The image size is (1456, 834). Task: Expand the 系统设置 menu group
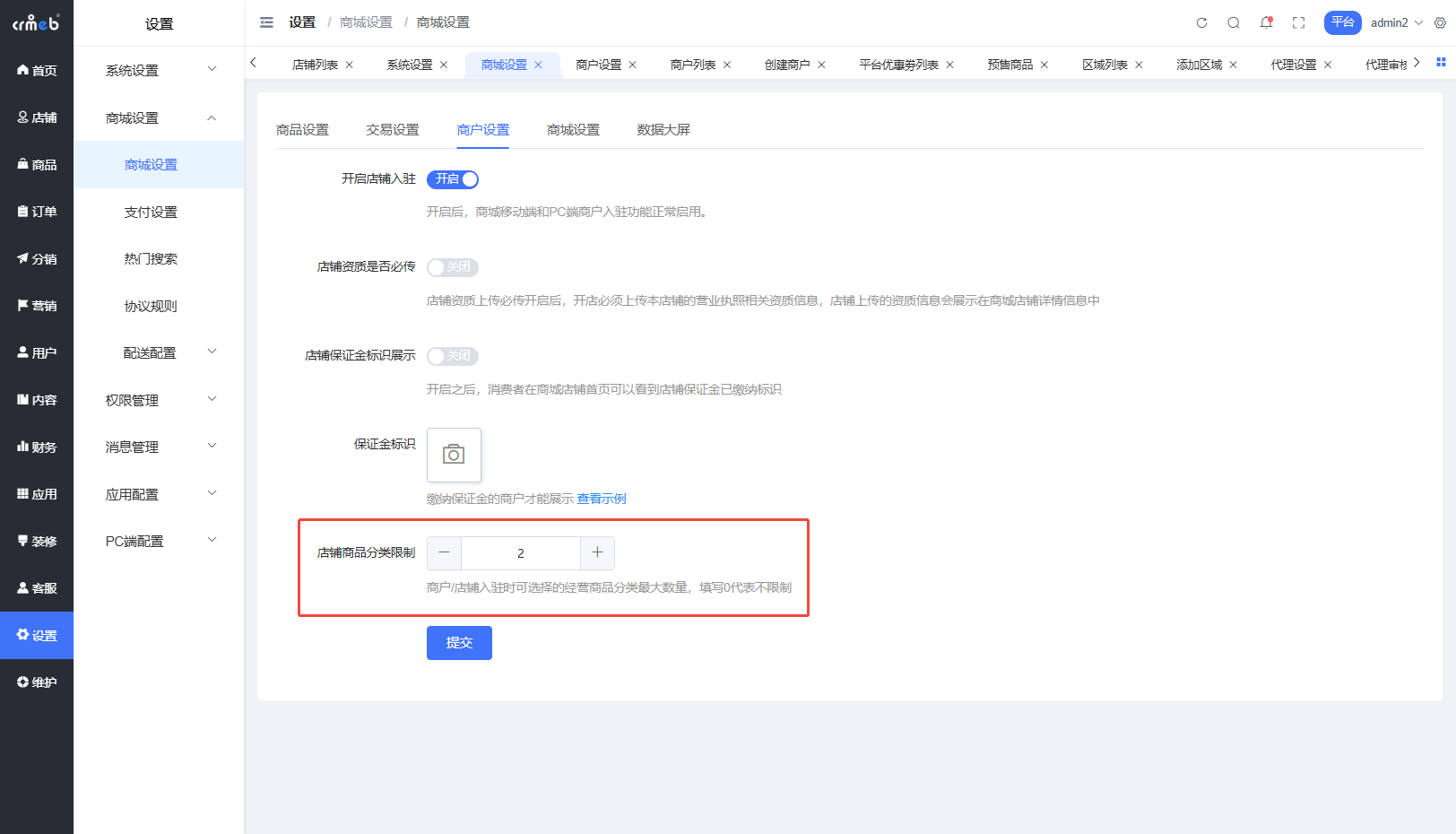pos(159,70)
